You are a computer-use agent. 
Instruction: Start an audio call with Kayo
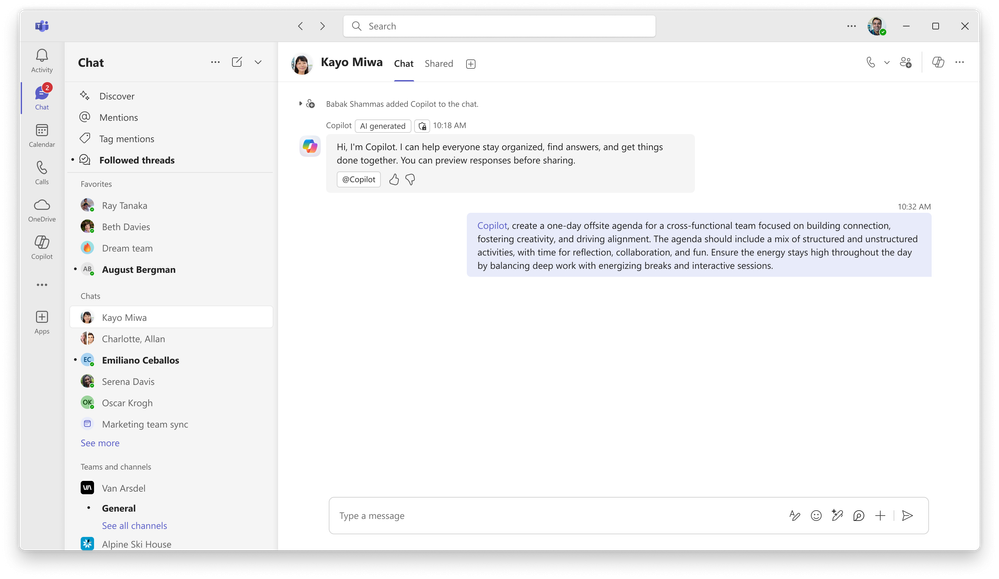tap(870, 62)
